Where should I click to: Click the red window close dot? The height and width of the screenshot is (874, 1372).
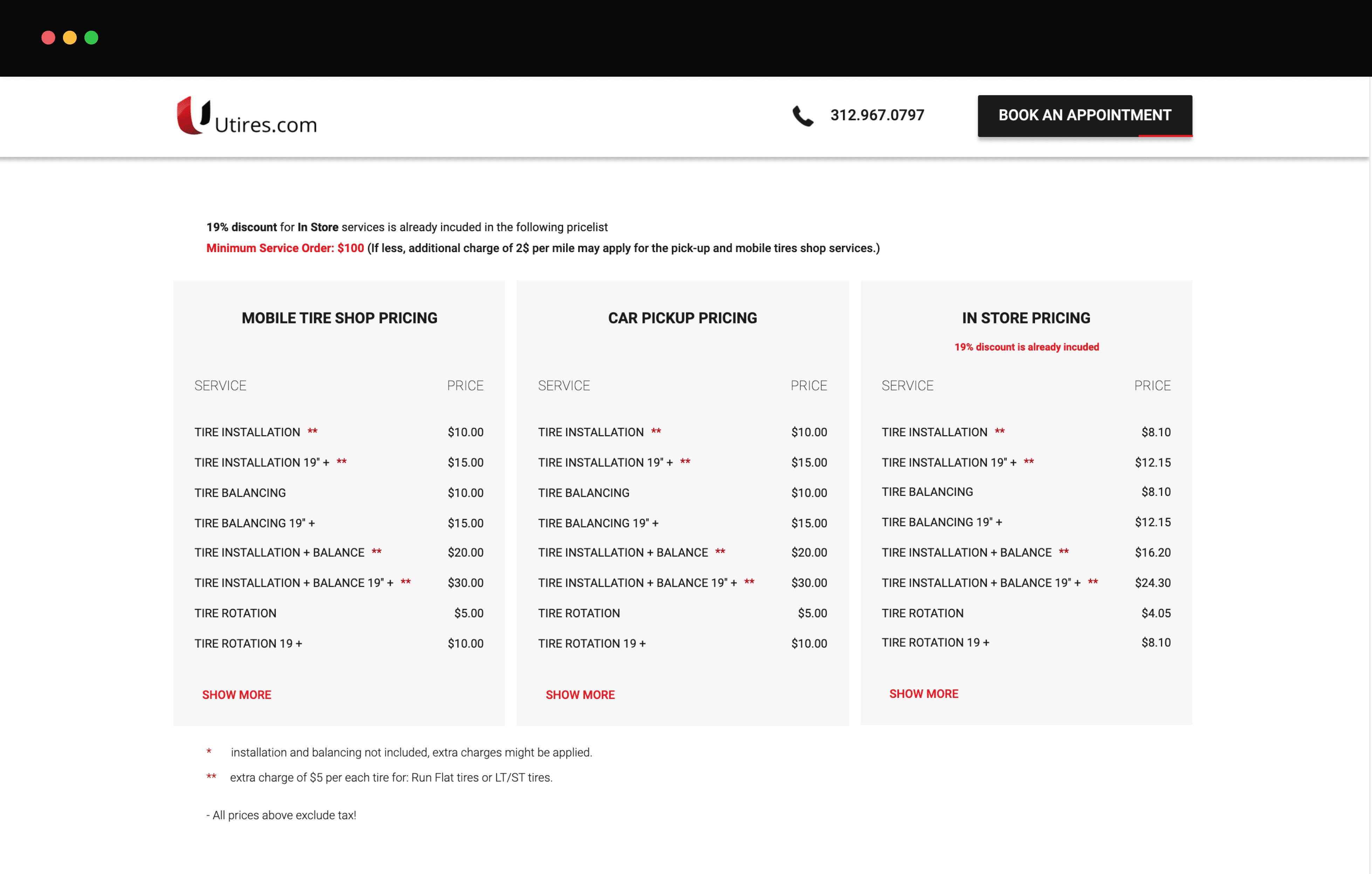click(x=48, y=37)
